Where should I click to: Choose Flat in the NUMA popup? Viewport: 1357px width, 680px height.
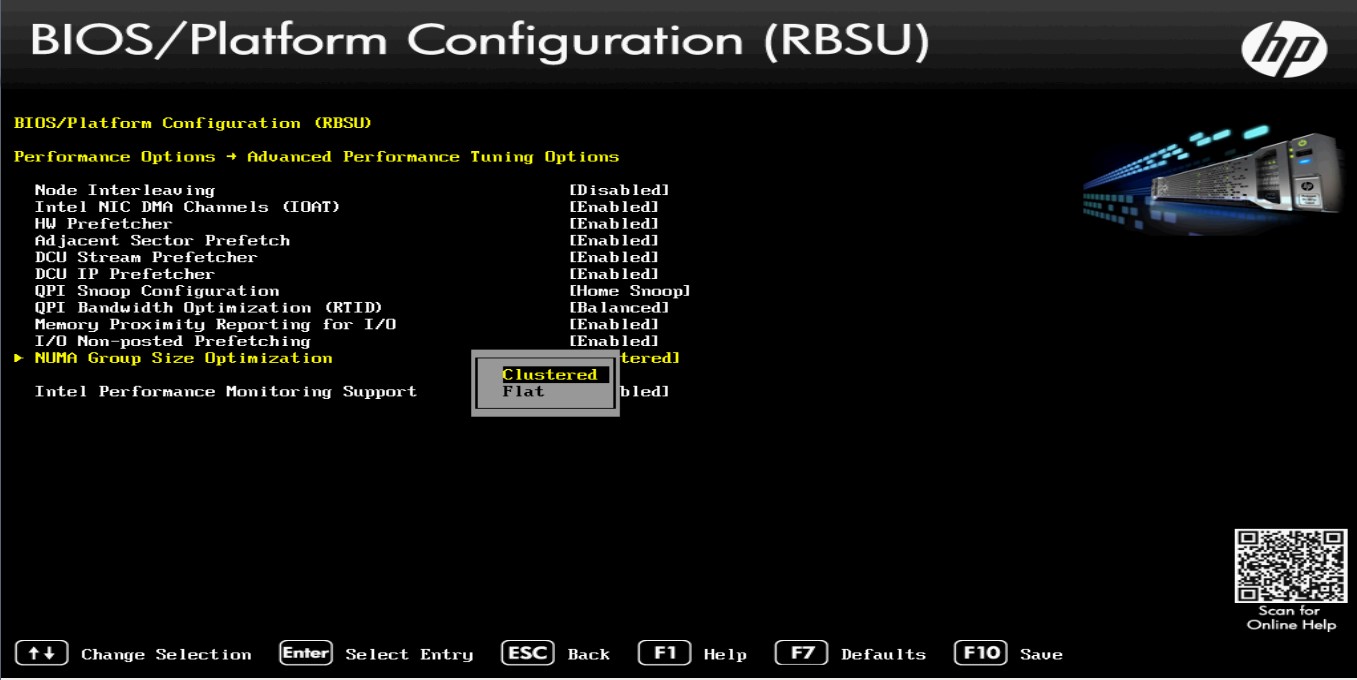(524, 392)
